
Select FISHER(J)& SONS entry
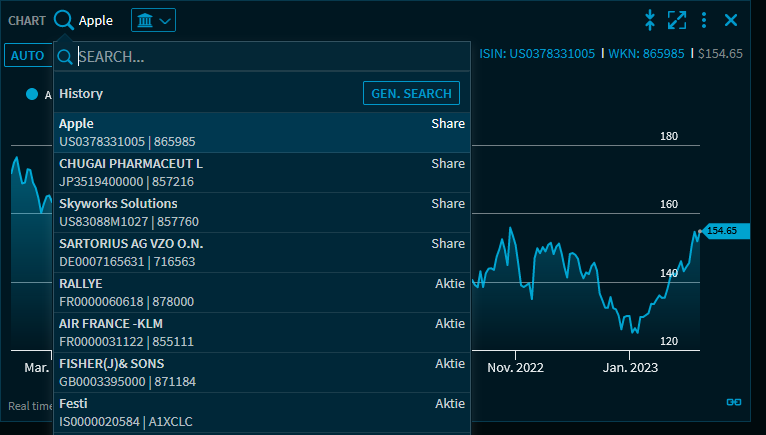[x=261, y=373]
